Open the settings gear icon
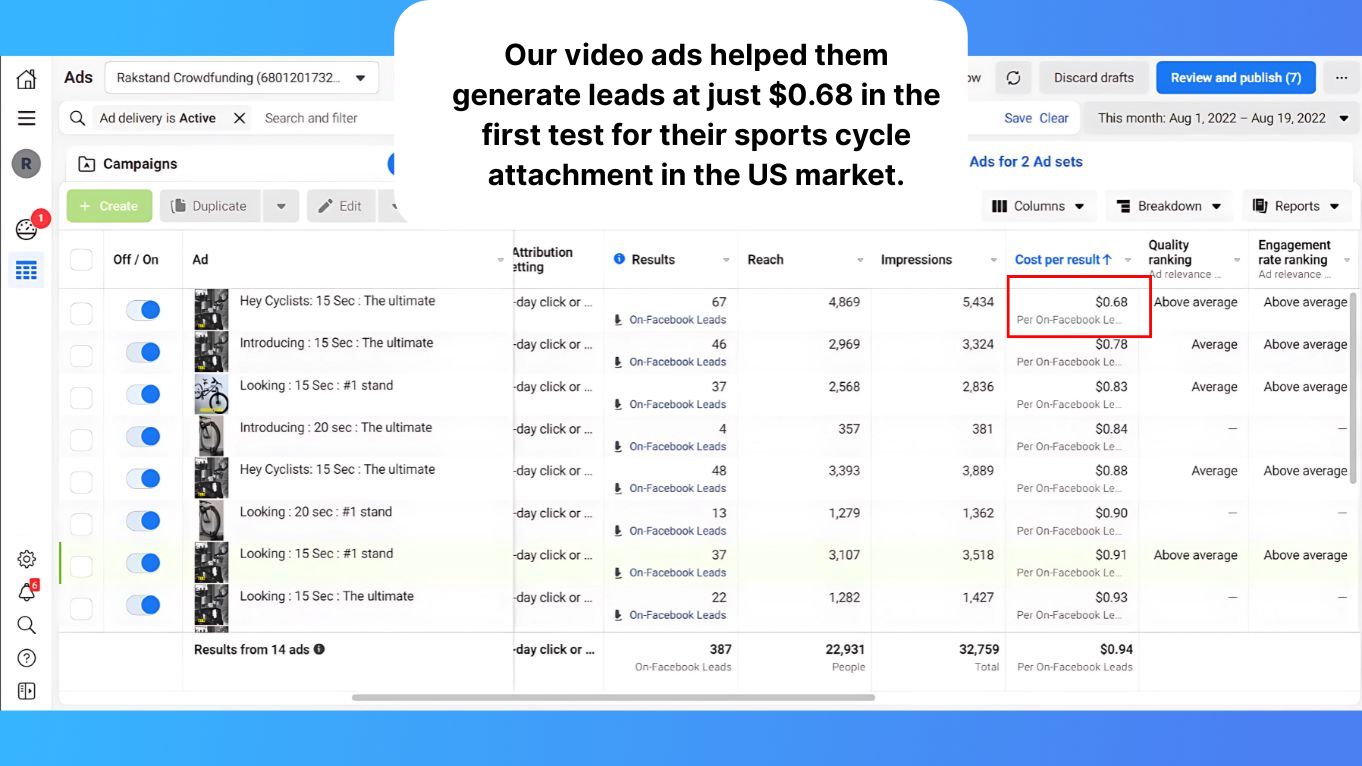 coord(27,559)
